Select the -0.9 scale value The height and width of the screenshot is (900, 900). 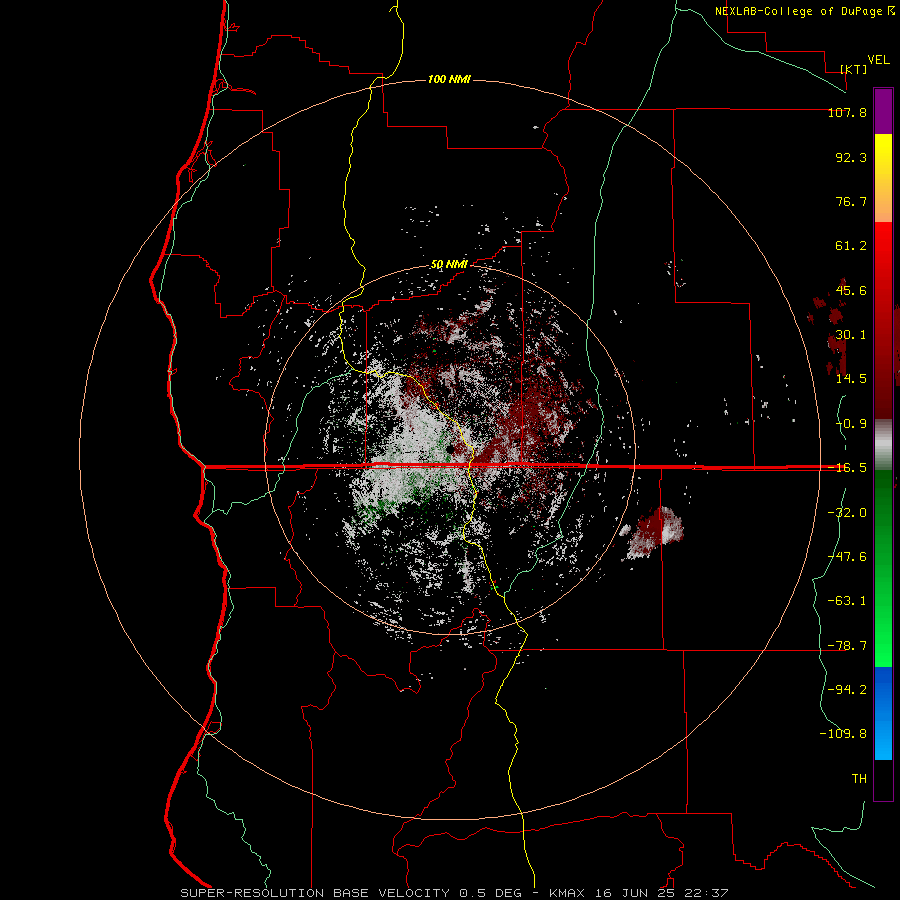point(851,424)
